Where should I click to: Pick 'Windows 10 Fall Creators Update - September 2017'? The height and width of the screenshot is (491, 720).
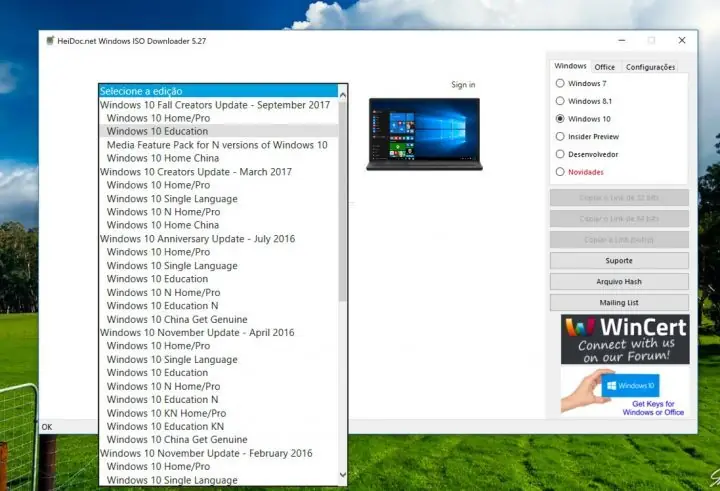click(219, 105)
